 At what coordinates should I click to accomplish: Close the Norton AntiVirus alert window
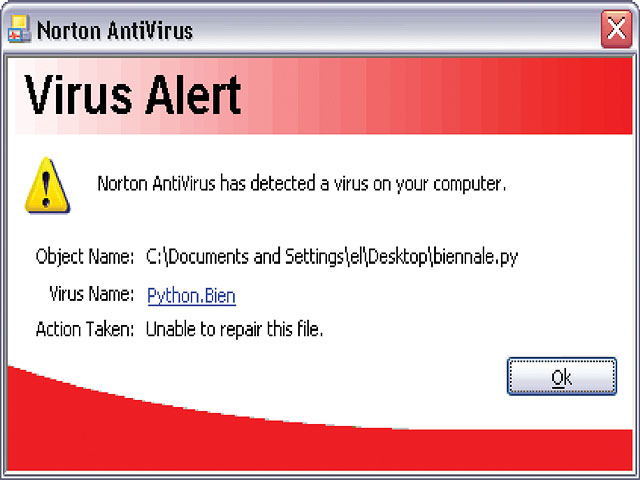click(x=616, y=29)
